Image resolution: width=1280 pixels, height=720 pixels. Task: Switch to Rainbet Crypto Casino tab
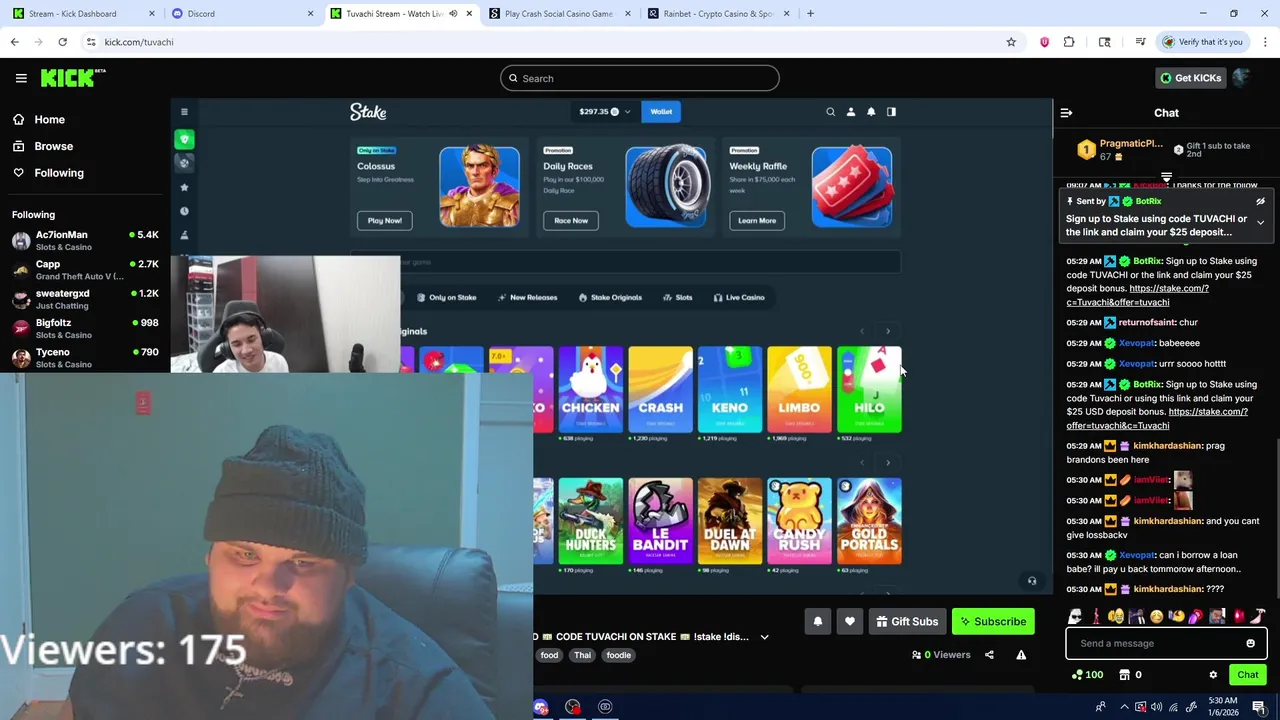coord(716,14)
